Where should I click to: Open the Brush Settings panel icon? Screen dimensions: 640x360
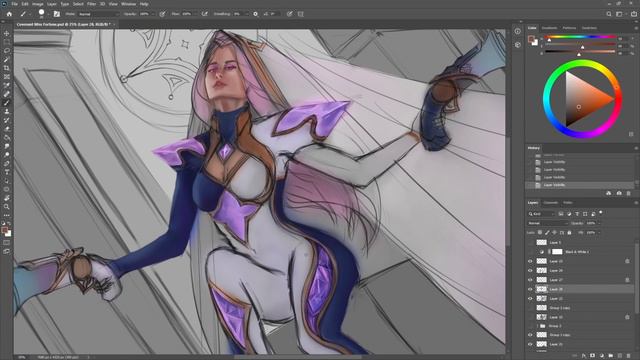[x=57, y=14]
